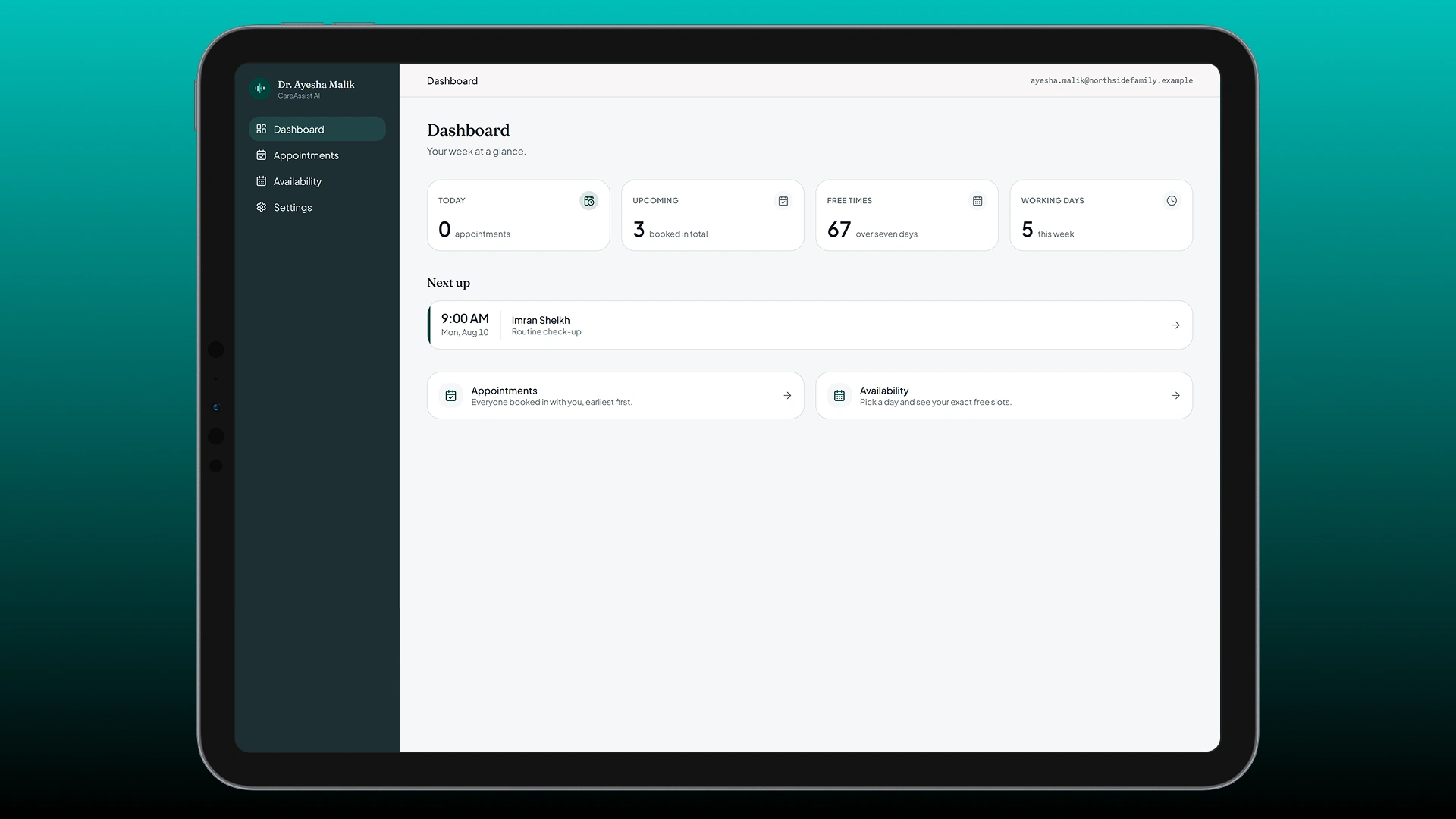
Task: Click the Dashboard grid icon in sidebar
Action: click(262, 129)
